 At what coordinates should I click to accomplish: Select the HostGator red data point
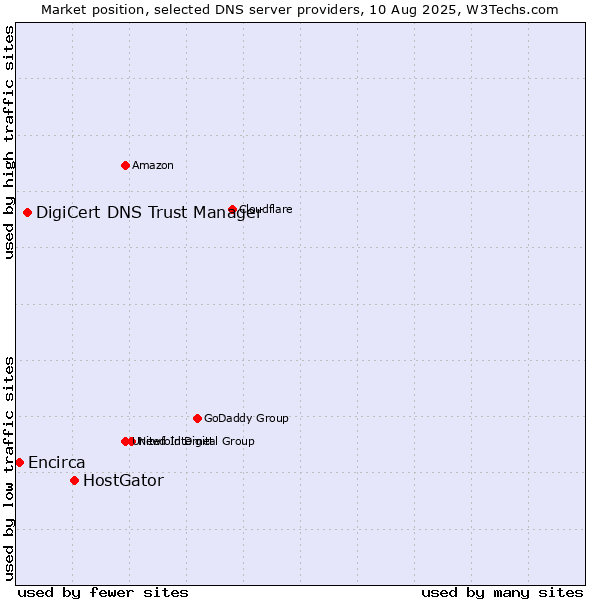pos(75,481)
